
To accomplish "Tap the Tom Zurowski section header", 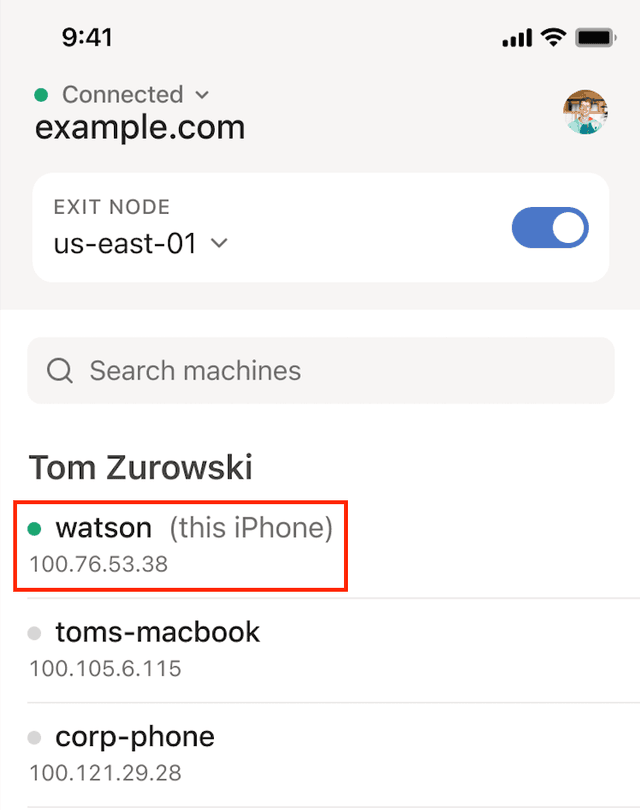I will (140, 466).
